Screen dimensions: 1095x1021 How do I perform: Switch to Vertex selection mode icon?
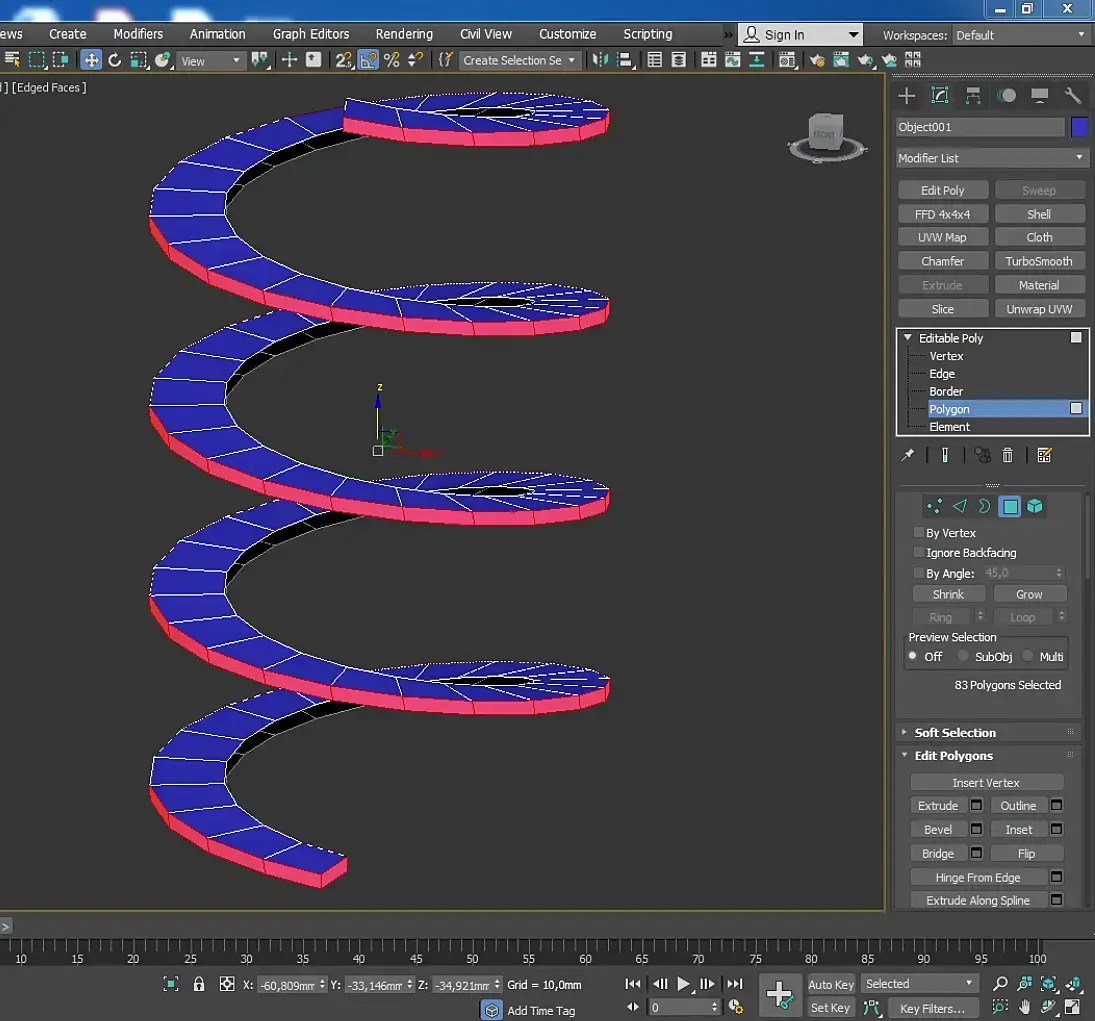tap(934, 507)
